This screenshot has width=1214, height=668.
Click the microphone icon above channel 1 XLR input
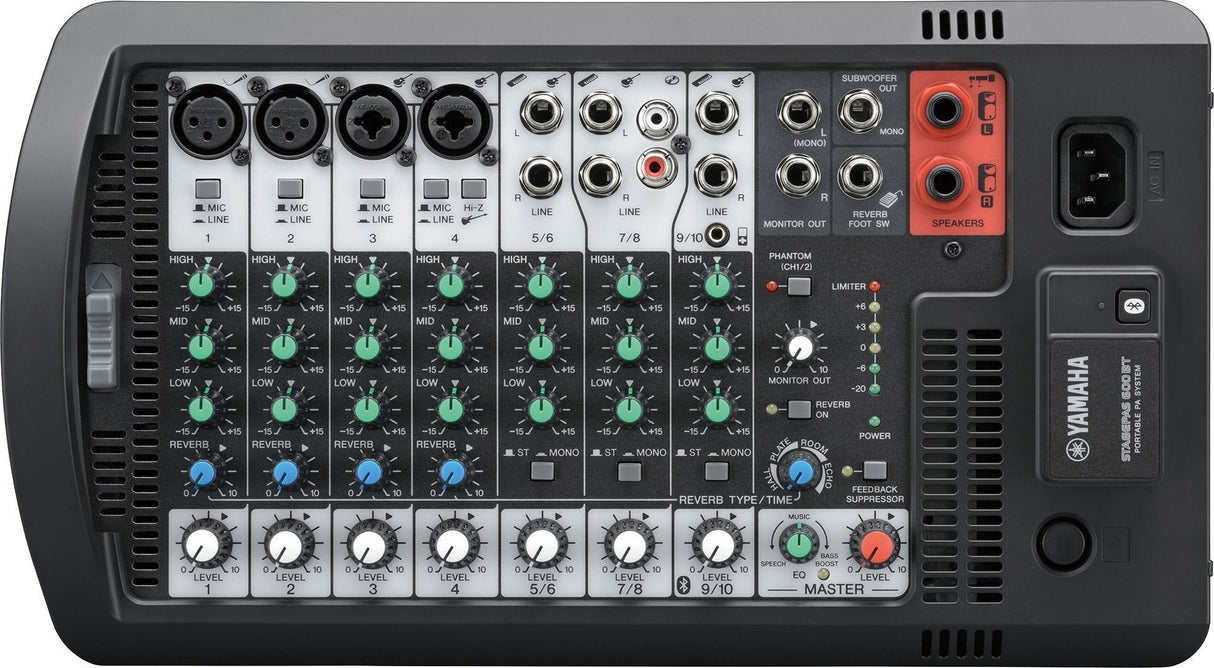click(x=232, y=80)
